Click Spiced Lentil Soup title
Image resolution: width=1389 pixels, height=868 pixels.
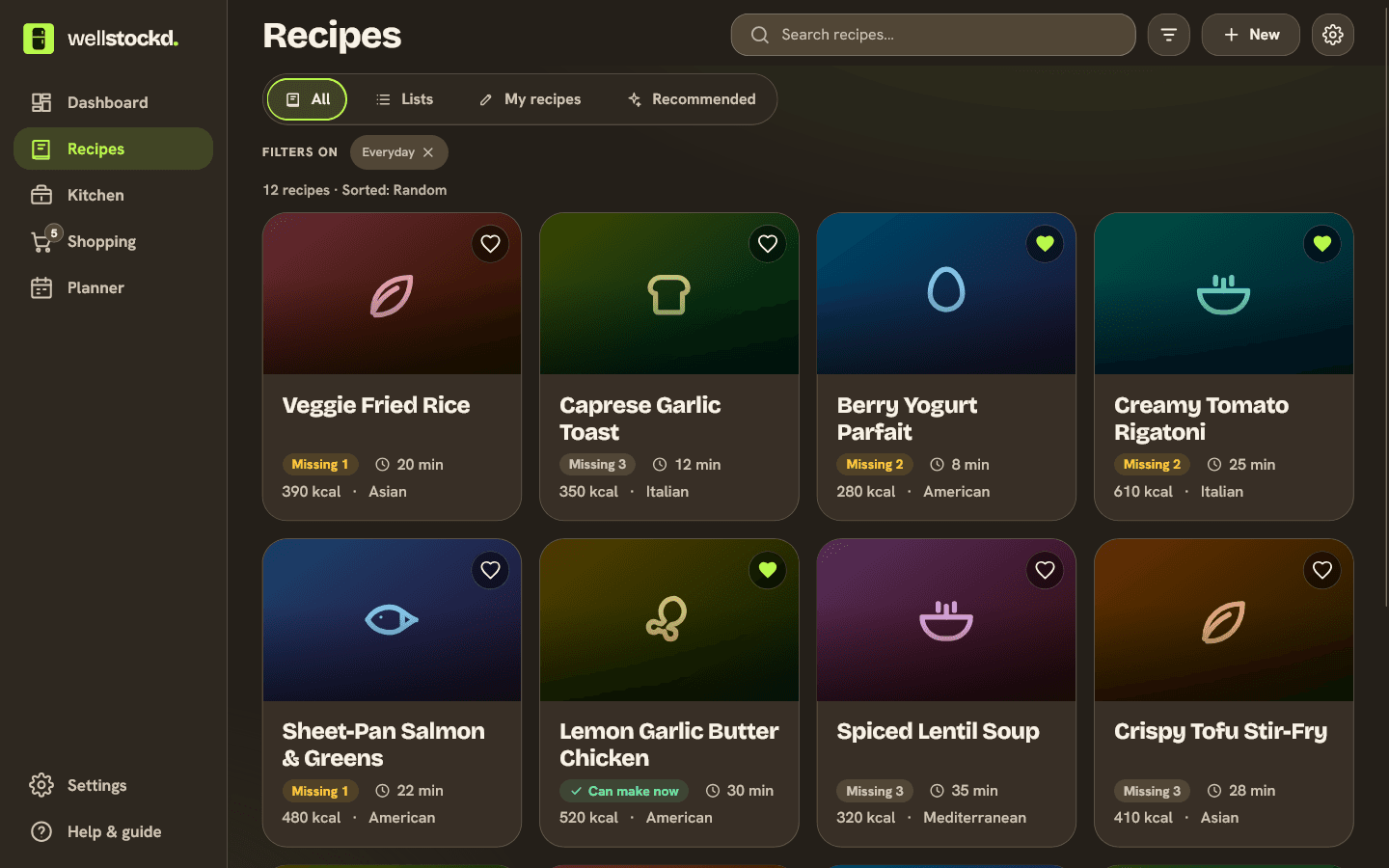[938, 731]
